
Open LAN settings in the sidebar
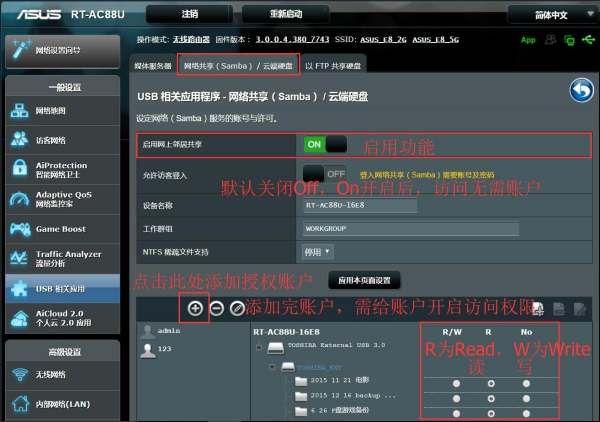pos(63,404)
